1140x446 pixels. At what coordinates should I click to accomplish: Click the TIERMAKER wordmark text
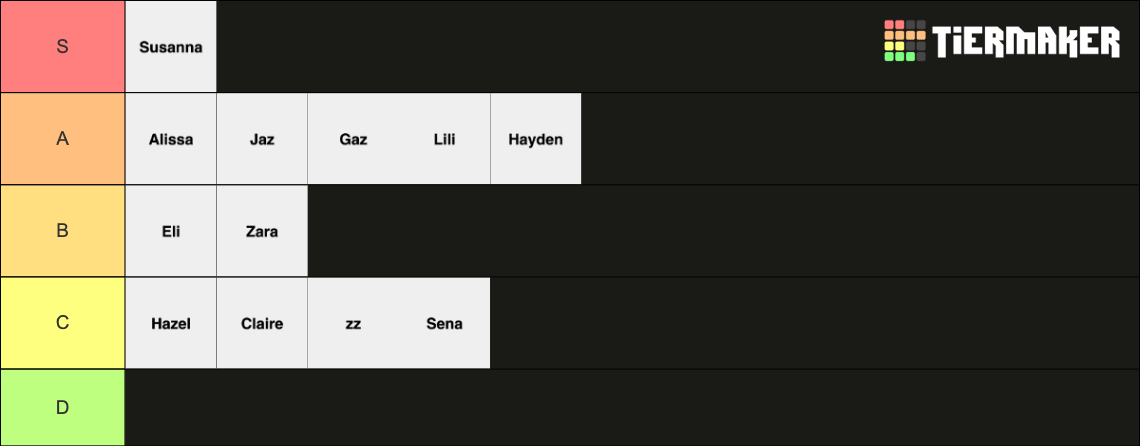click(x=1027, y=41)
